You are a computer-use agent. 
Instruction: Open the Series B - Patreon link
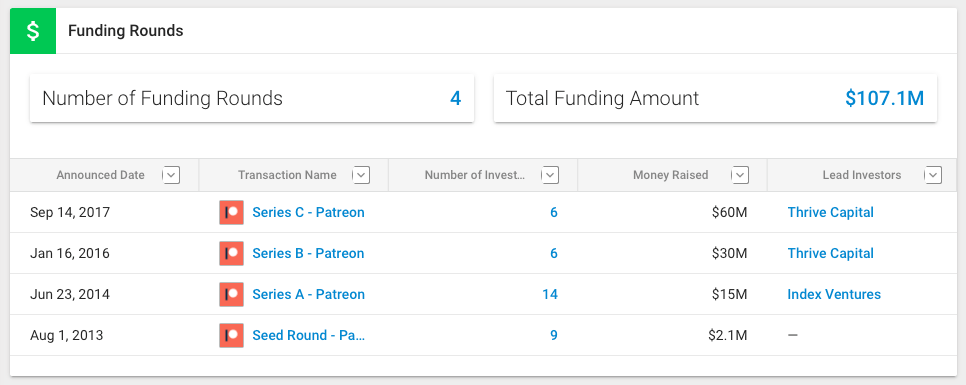click(x=308, y=254)
